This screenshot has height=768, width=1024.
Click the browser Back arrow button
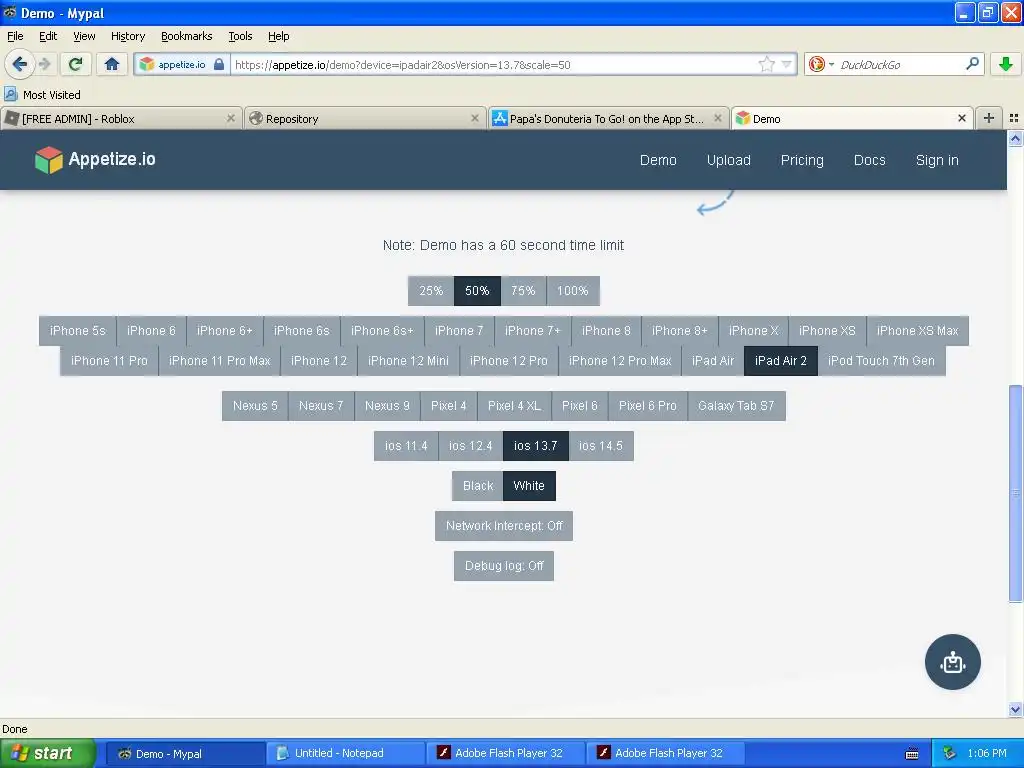pyautogui.click(x=19, y=64)
